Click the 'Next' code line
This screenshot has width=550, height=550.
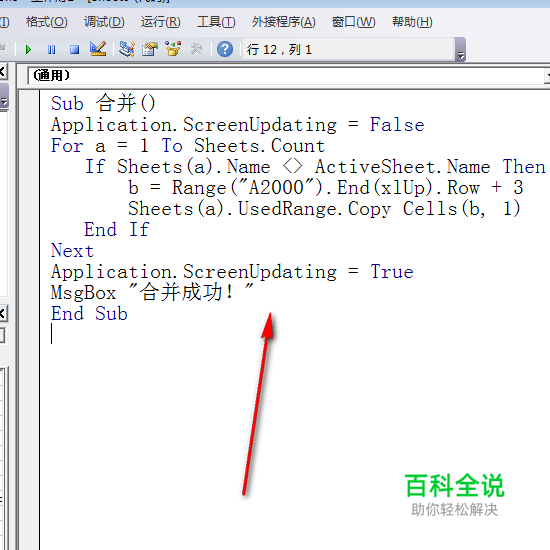(72, 251)
